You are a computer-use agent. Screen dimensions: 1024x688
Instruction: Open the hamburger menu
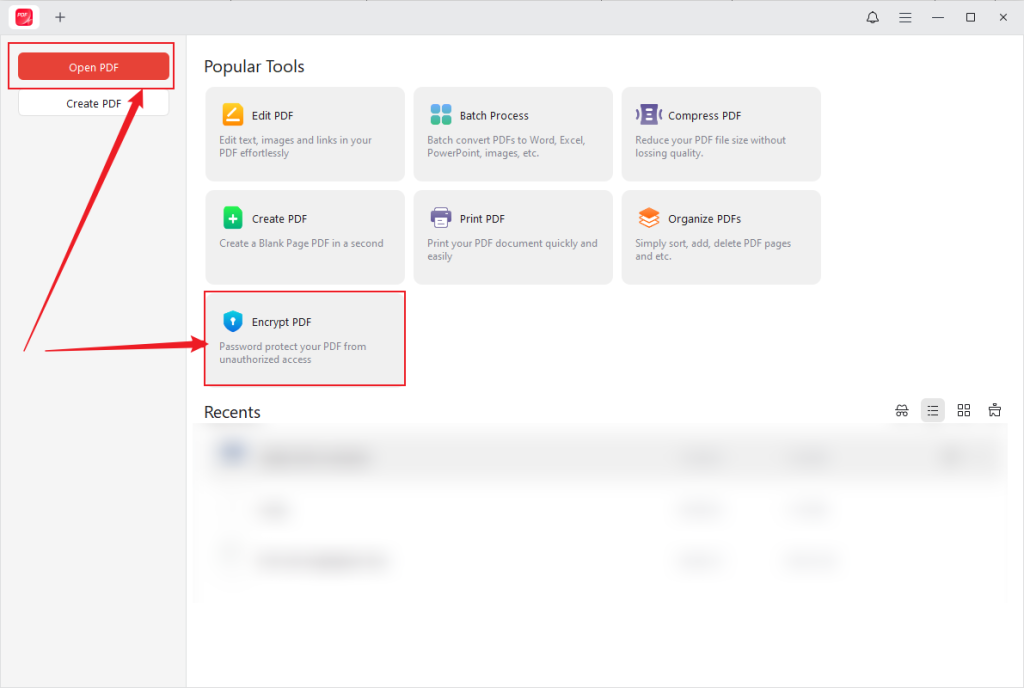(x=905, y=17)
